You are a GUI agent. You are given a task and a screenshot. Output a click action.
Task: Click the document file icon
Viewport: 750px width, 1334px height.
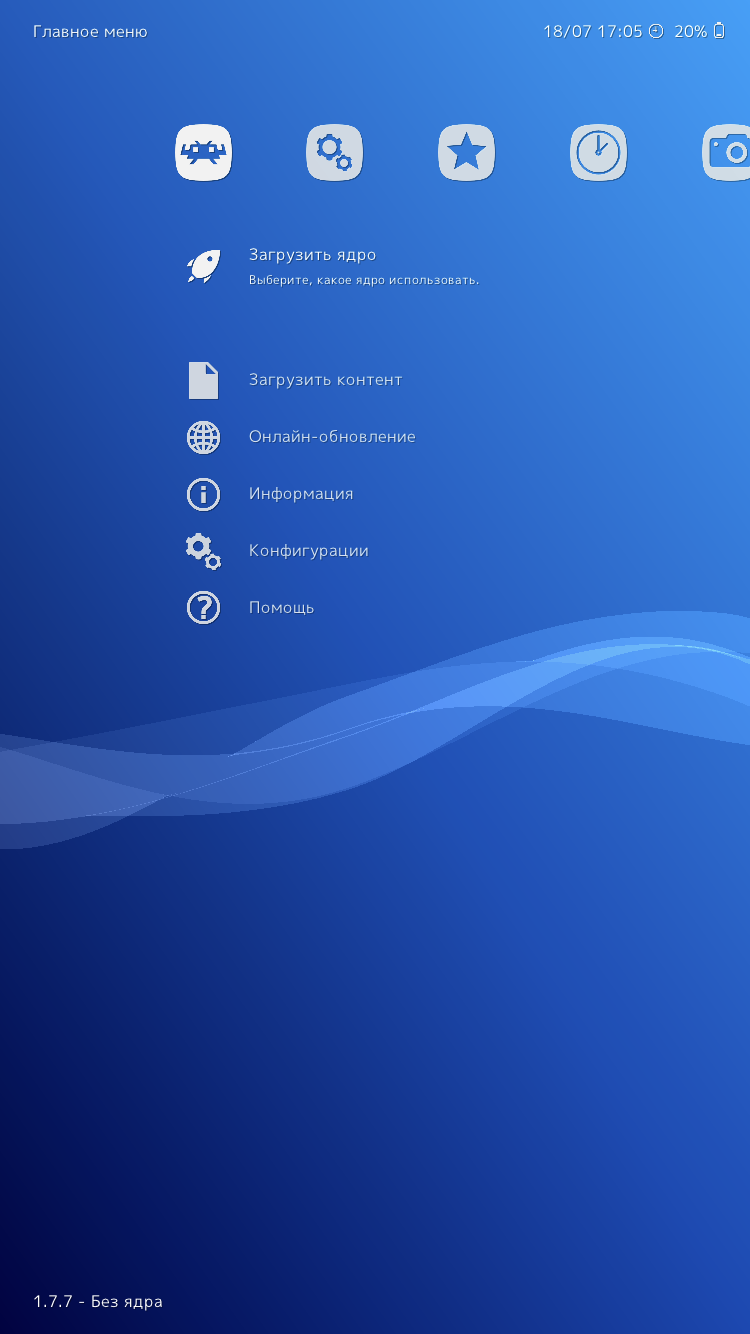tap(203, 380)
